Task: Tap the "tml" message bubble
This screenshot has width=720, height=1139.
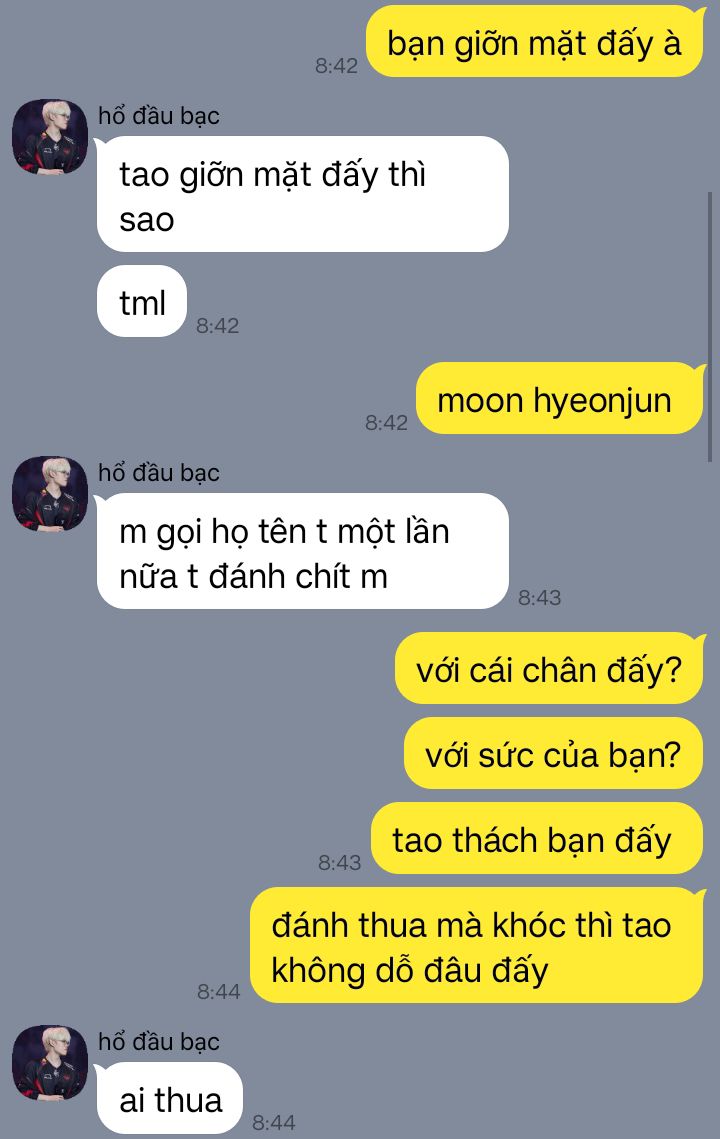Action: click(142, 301)
